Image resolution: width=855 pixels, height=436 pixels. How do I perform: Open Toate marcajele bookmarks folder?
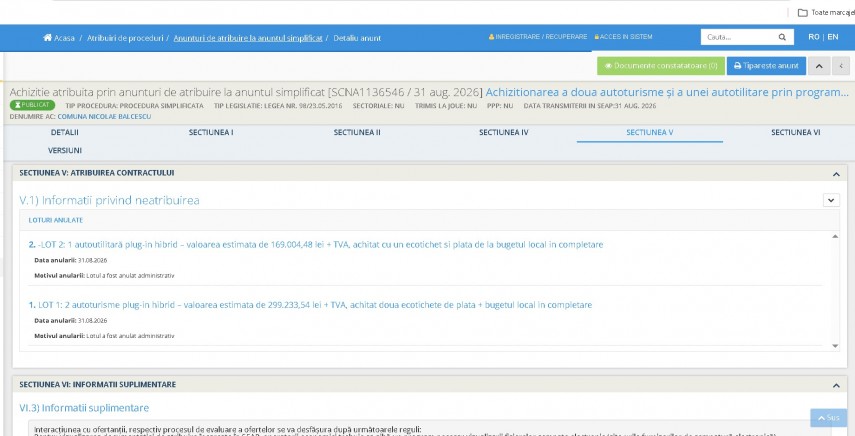(826, 13)
